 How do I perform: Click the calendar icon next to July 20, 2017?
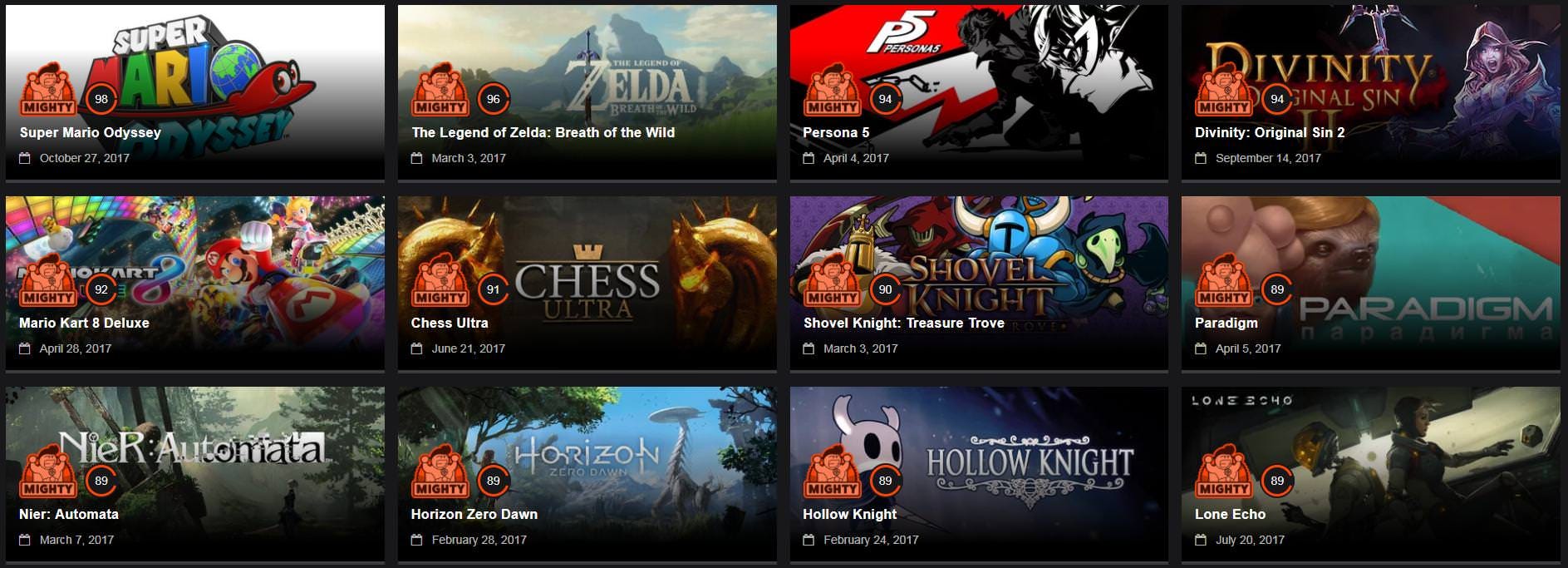pos(1201,540)
